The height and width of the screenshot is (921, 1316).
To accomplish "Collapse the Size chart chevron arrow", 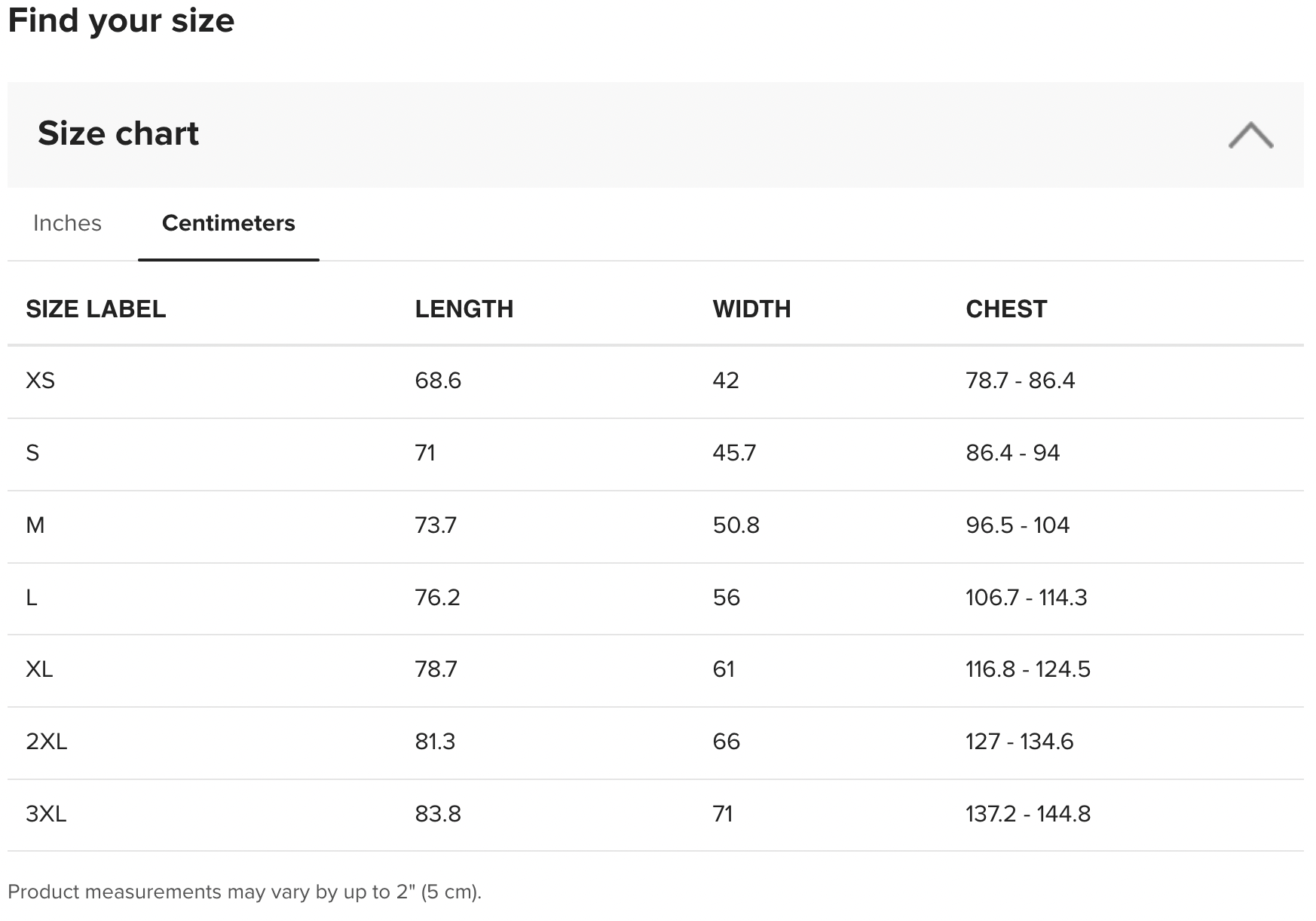I will tap(1250, 135).
